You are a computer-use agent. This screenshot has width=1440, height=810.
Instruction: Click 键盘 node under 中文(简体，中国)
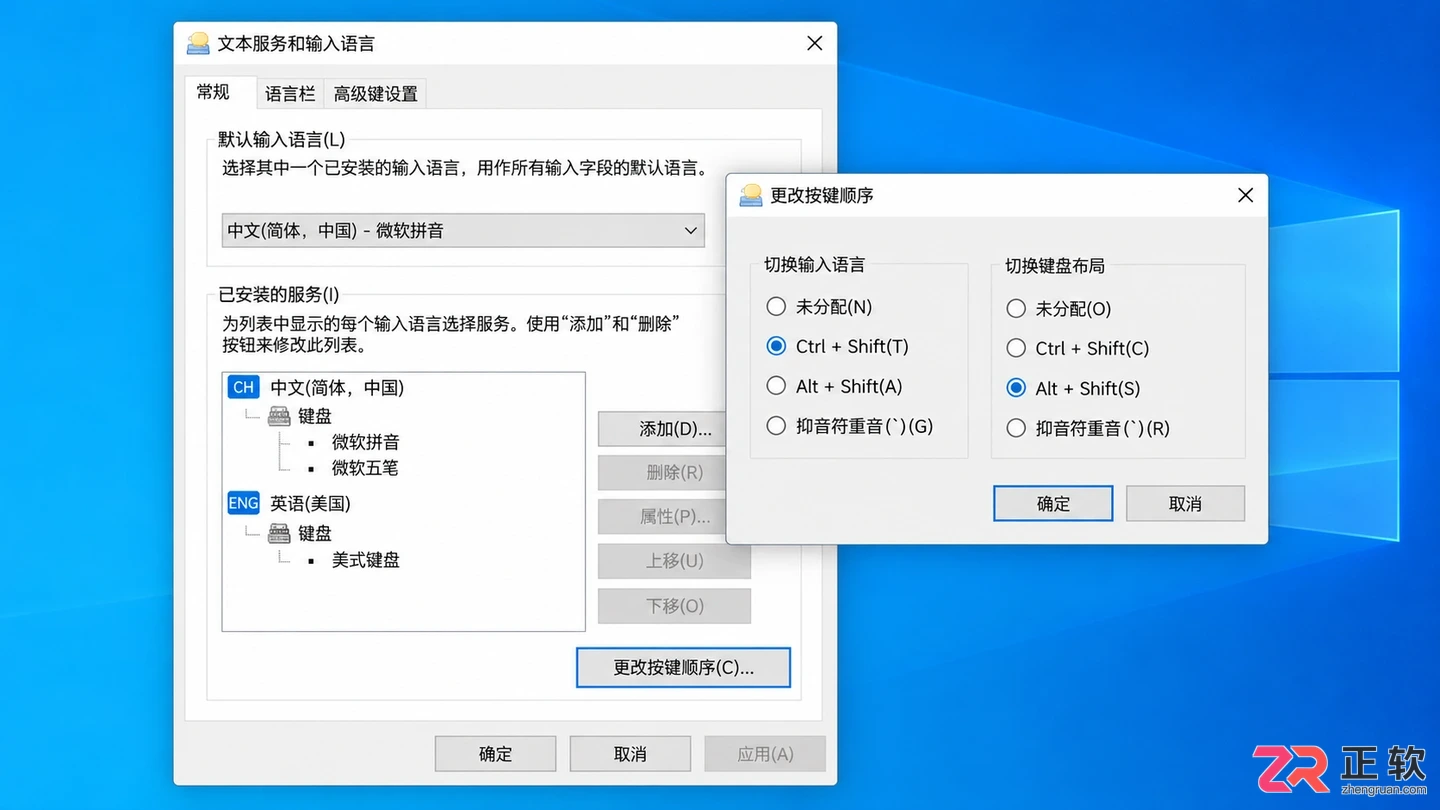click(x=315, y=416)
